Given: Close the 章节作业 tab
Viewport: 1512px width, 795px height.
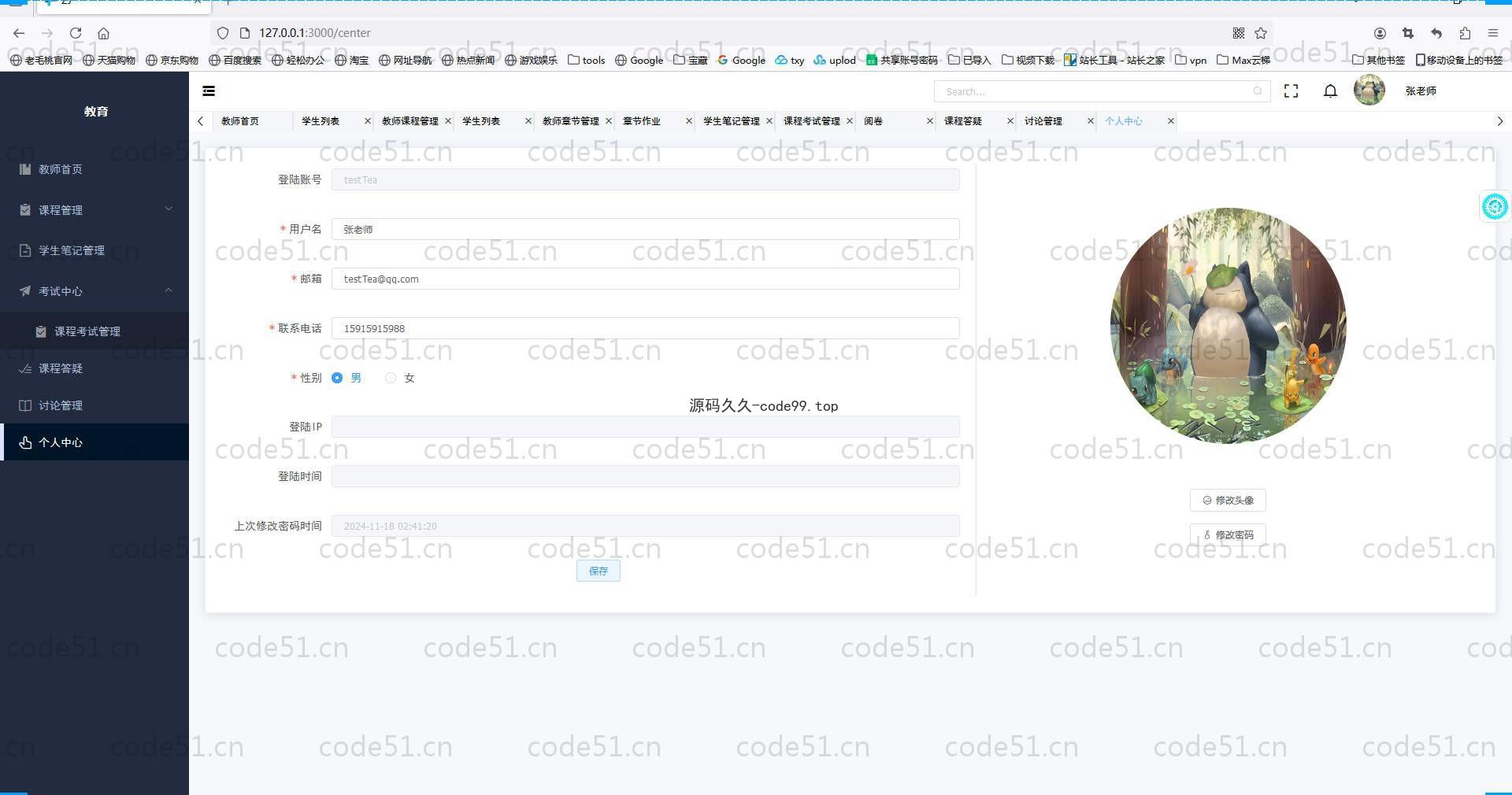Looking at the screenshot, I should pos(689,121).
